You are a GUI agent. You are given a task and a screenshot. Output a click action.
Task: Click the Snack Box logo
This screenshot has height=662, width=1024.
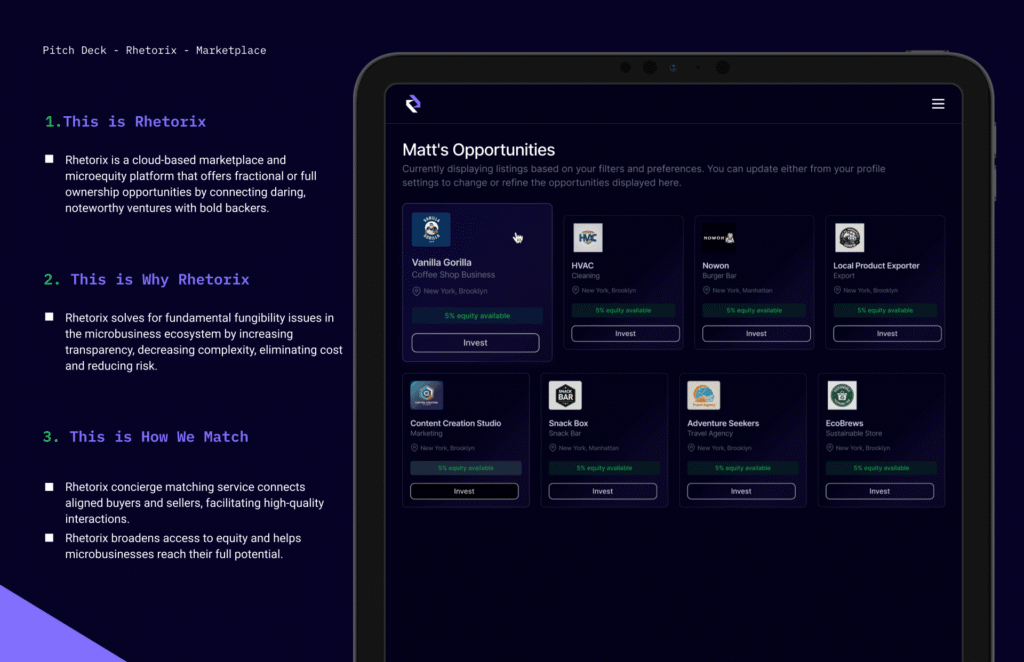click(x=564, y=395)
